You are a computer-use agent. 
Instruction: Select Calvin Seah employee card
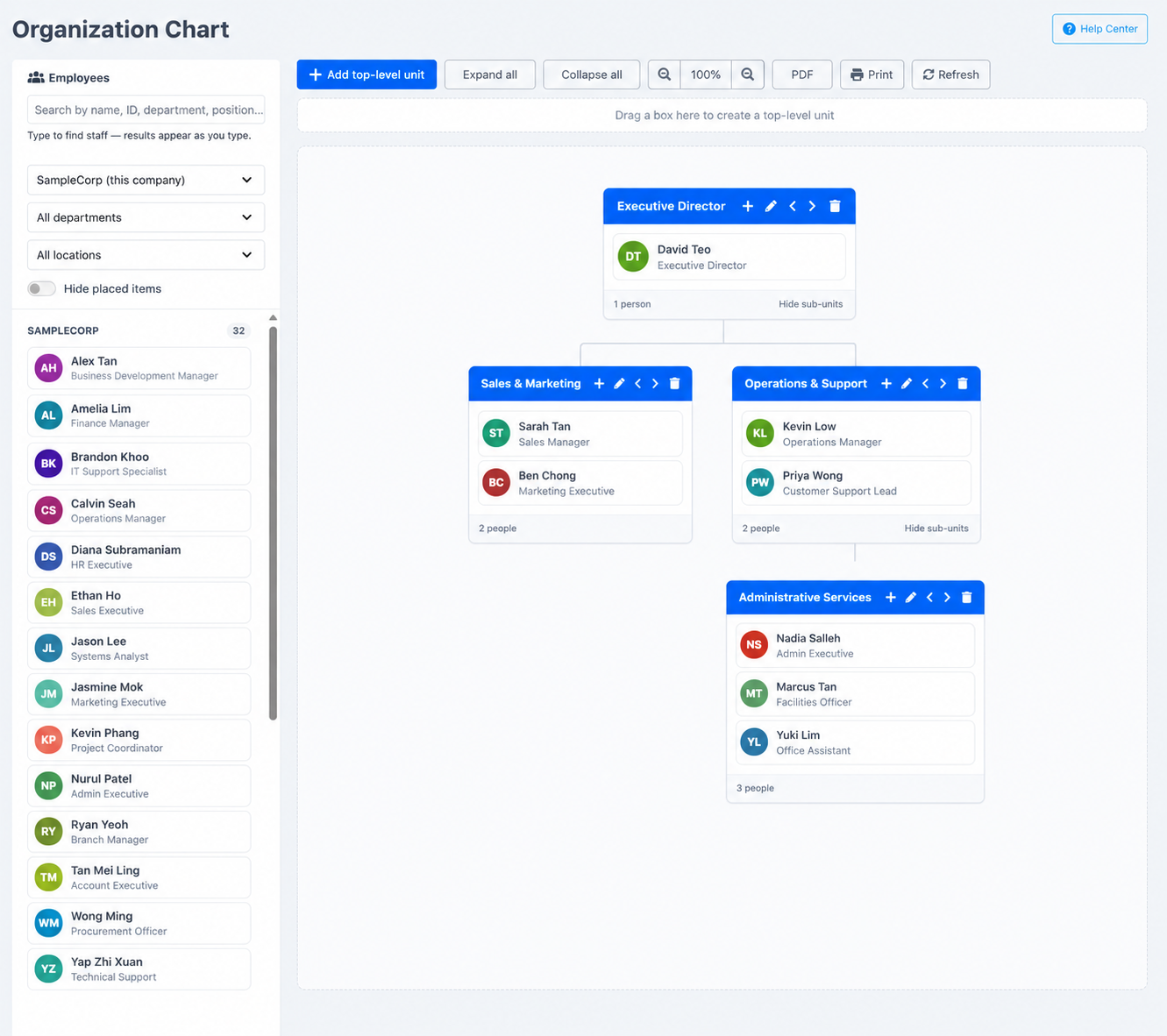coord(139,510)
